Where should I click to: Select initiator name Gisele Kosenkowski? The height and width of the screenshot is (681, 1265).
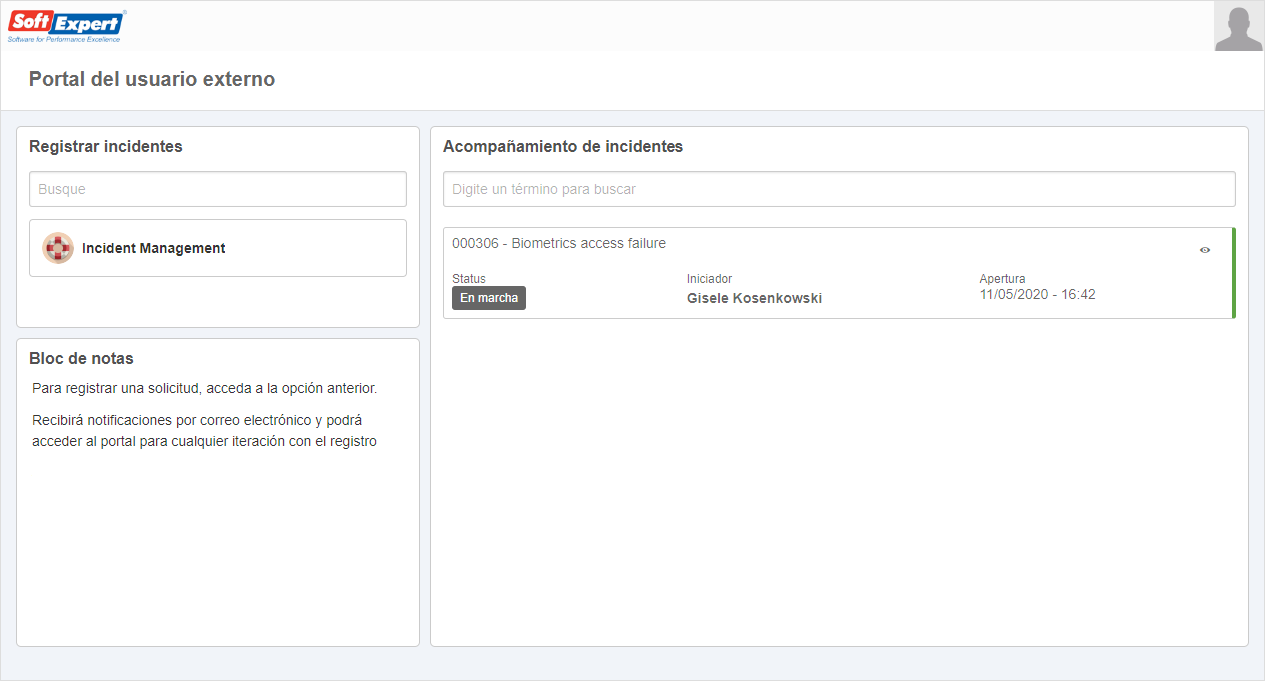pyautogui.click(x=754, y=298)
